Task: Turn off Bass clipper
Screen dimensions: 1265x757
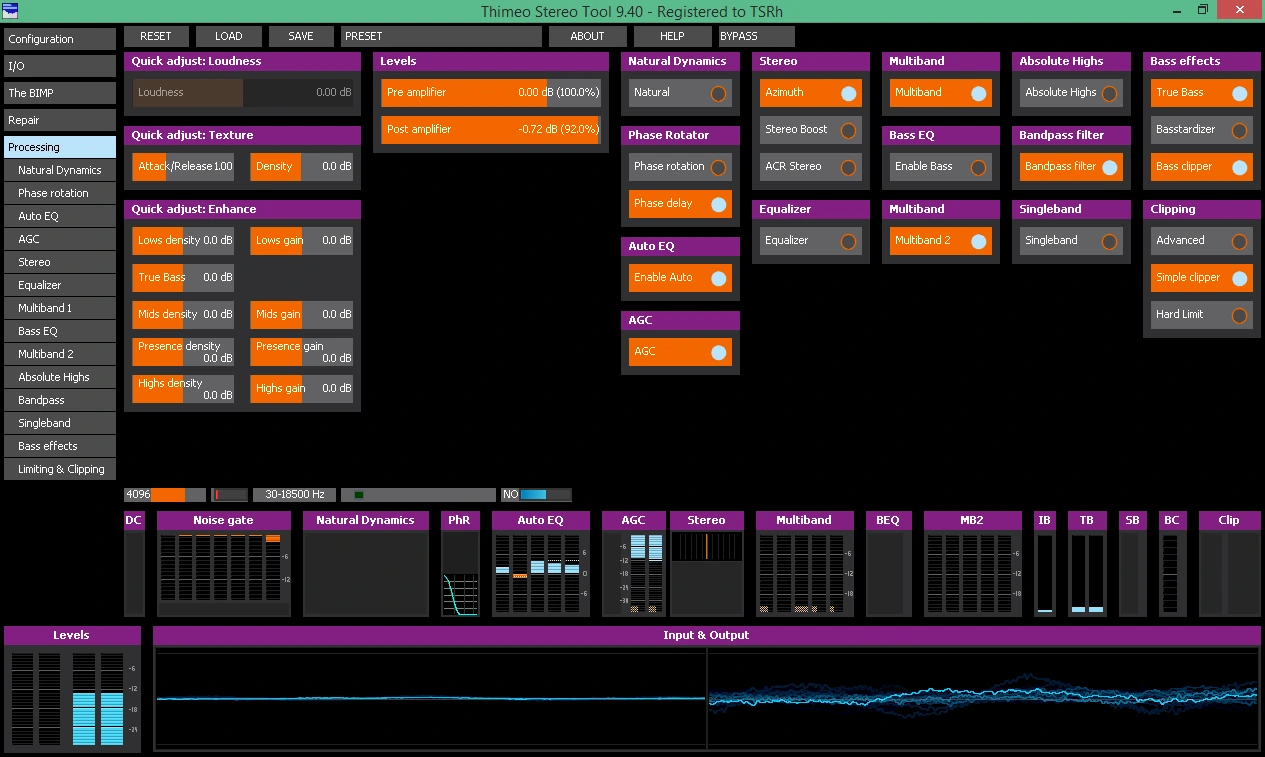Action: [x=1201, y=166]
